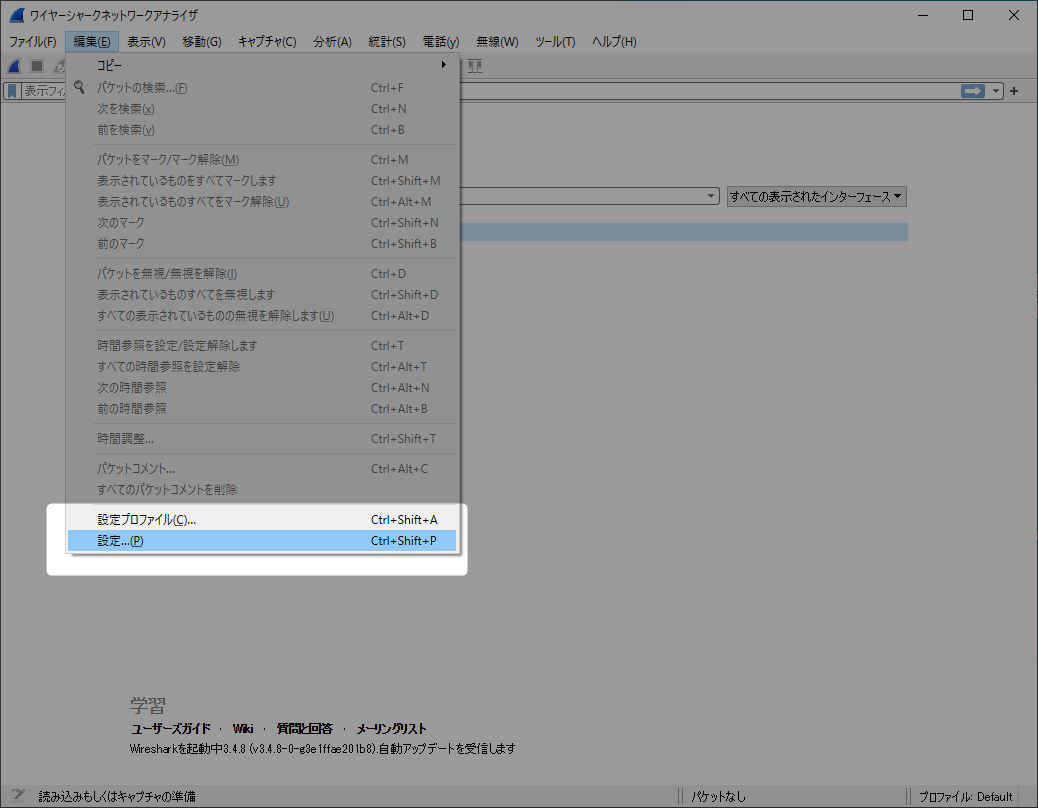Choose パケットをマーク/マーク解除(M) item
1038x808 pixels.
(261, 159)
